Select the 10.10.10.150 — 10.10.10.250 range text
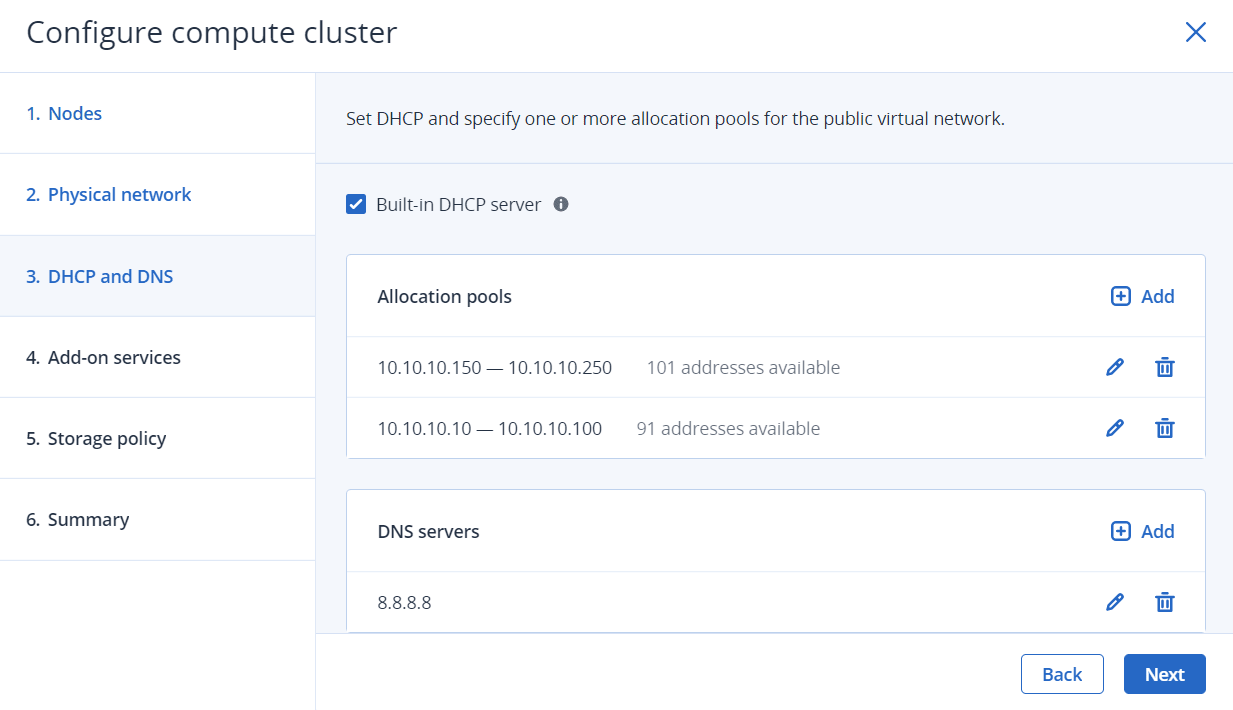This screenshot has width=1233, height=710. pyautogui.click(x=495, y=368)
